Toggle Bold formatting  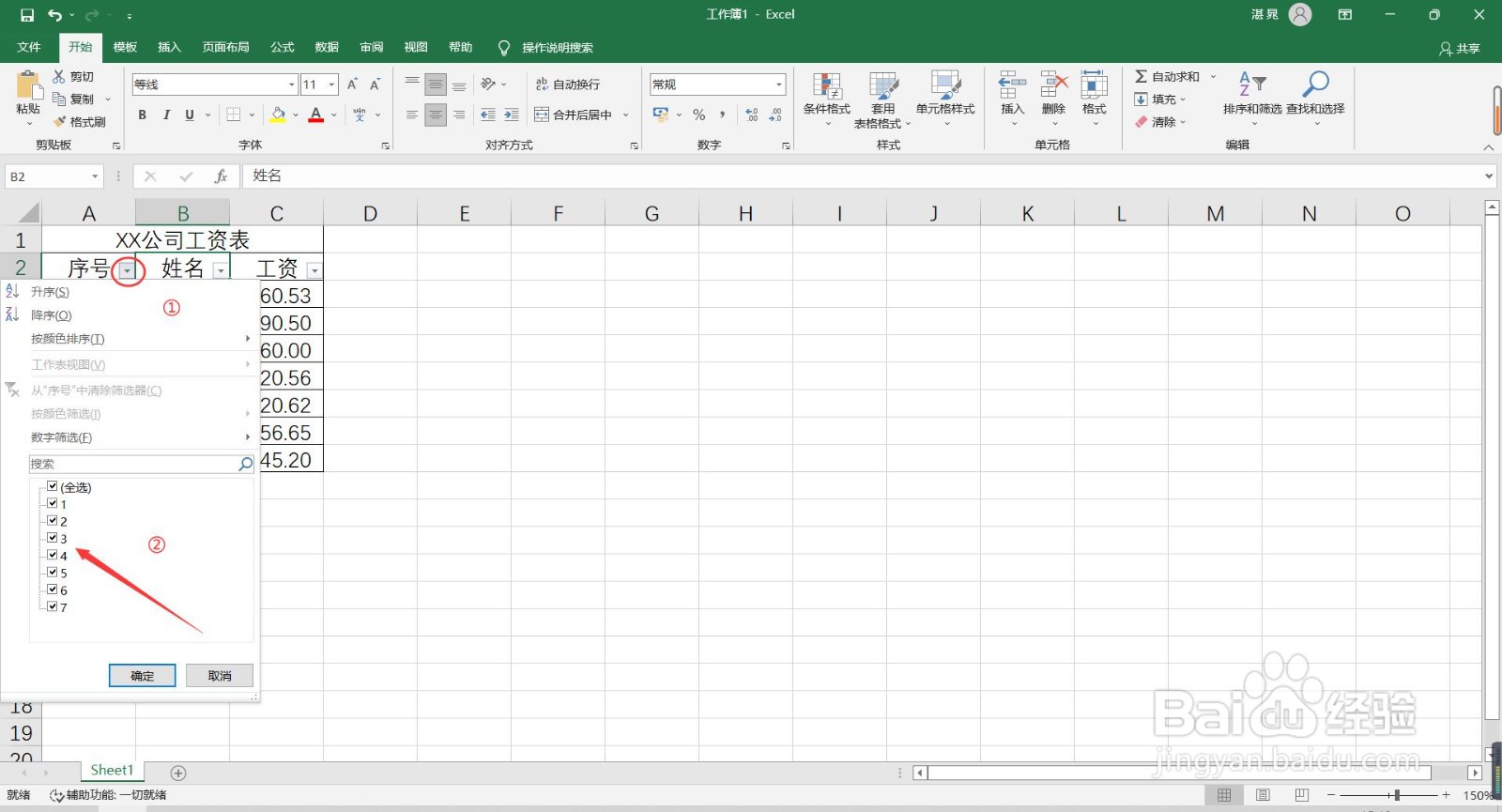[143, 115]
